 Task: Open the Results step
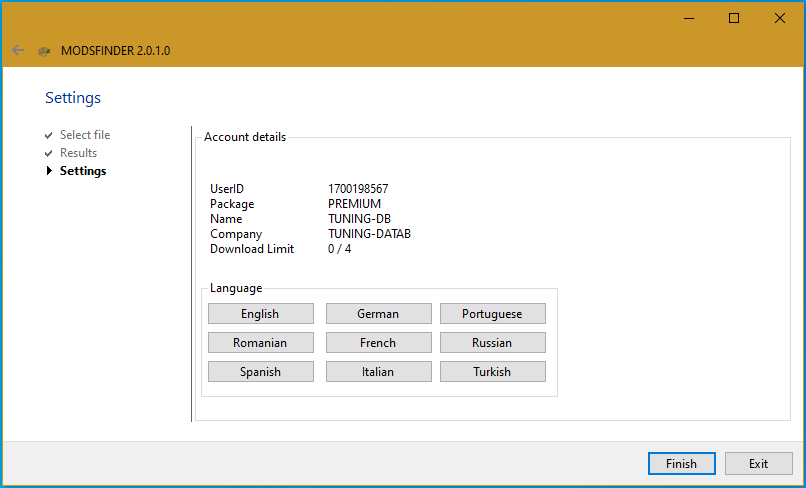[x=78, y=153]
